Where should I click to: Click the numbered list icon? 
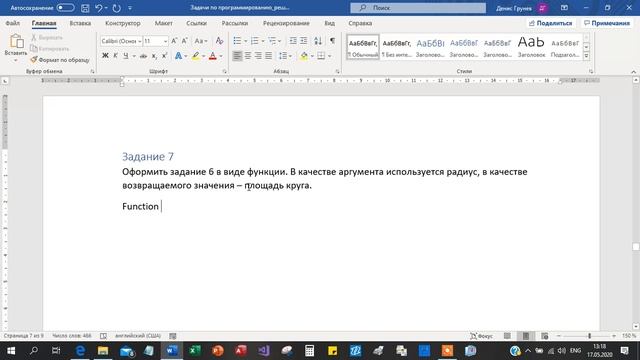pyautogui.click(x=255, y=41)
